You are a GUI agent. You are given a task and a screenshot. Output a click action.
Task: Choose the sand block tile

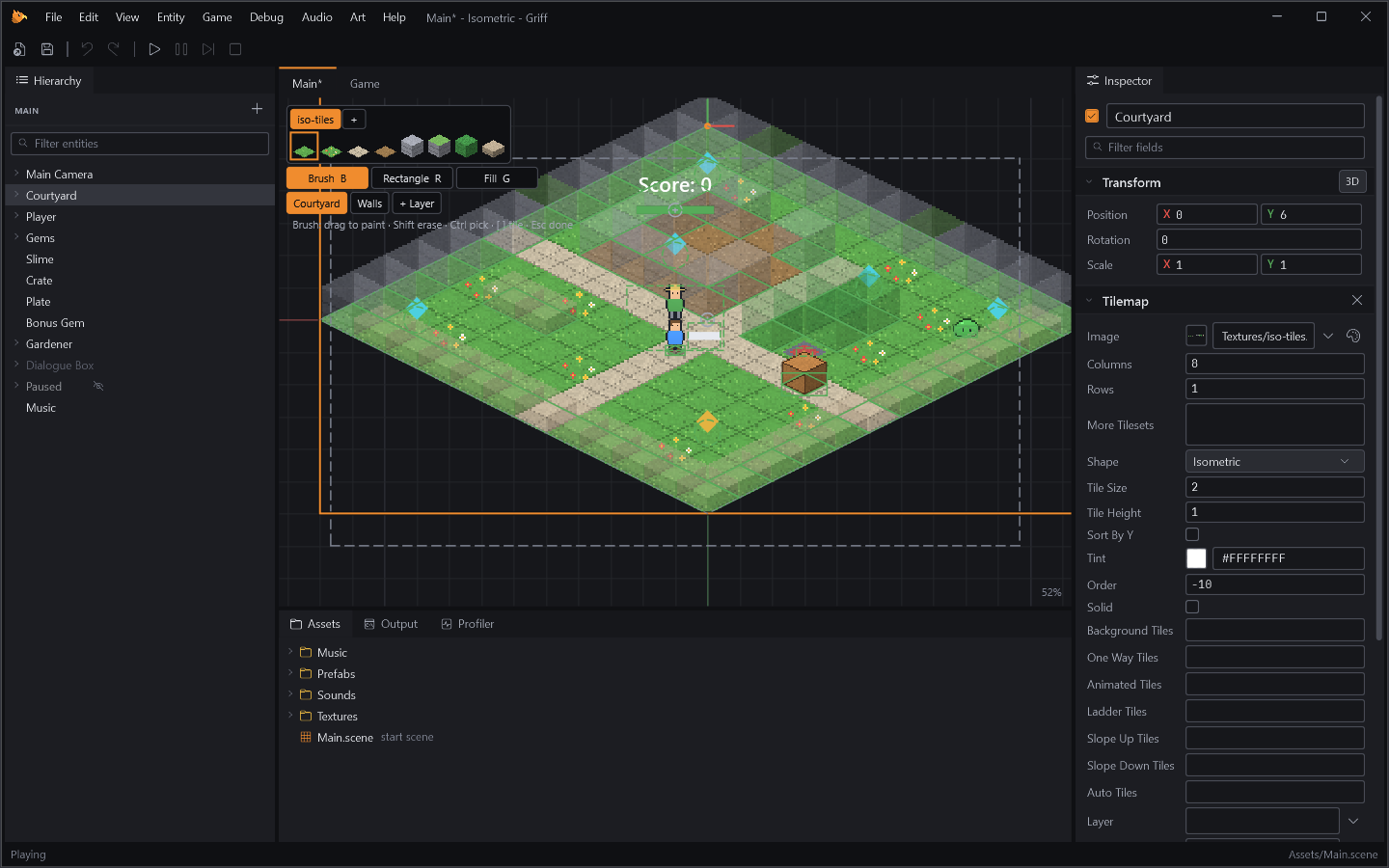click(x=493, y=147)
